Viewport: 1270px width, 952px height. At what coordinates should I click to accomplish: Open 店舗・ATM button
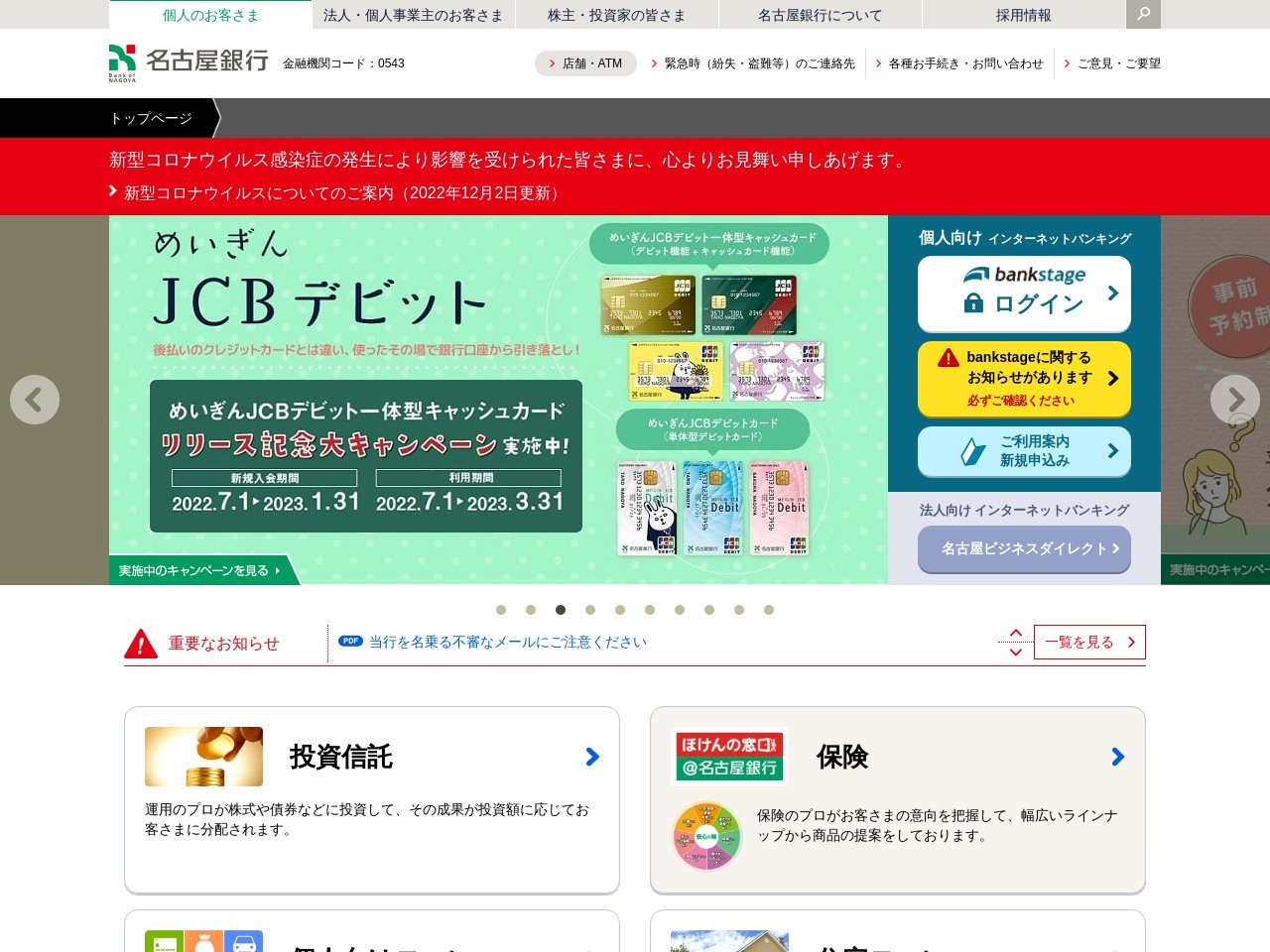[585, 63]
